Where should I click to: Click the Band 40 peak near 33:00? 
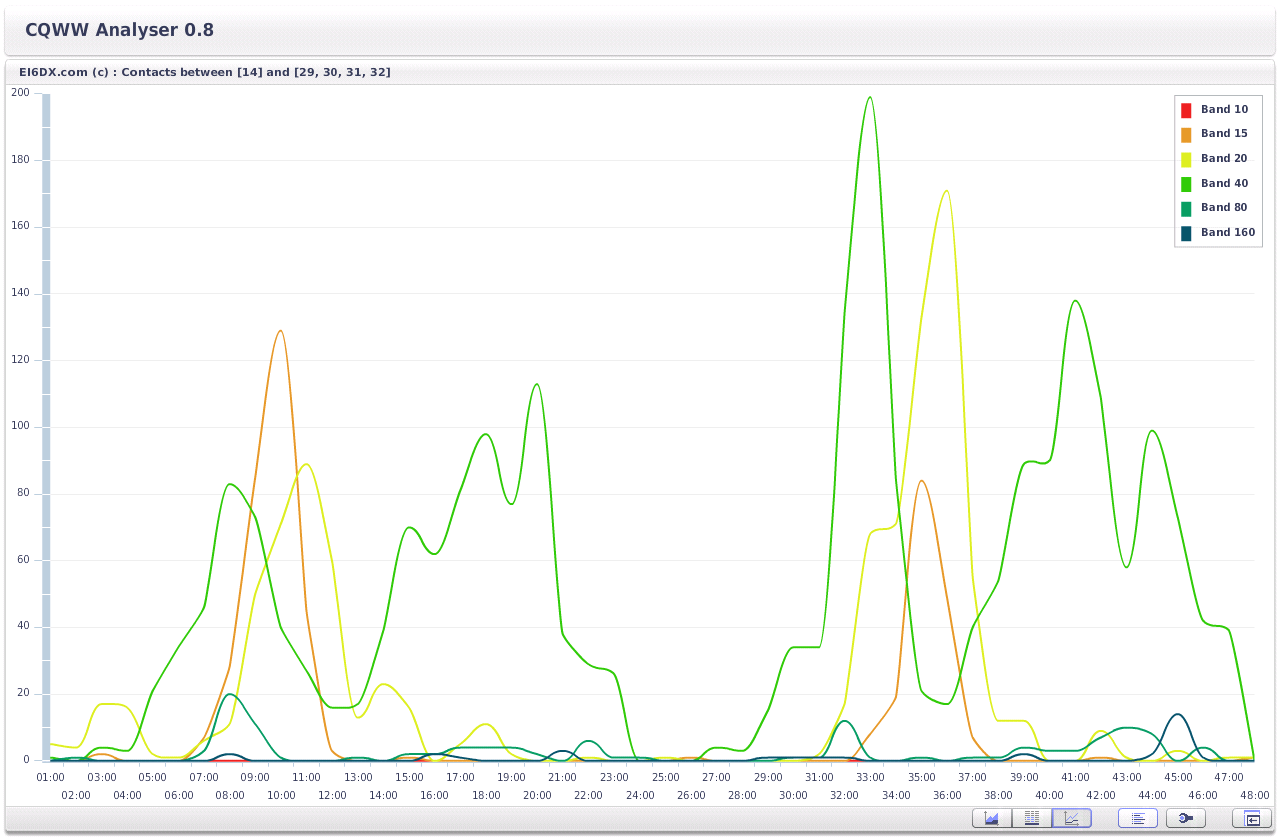coord(870,97)
